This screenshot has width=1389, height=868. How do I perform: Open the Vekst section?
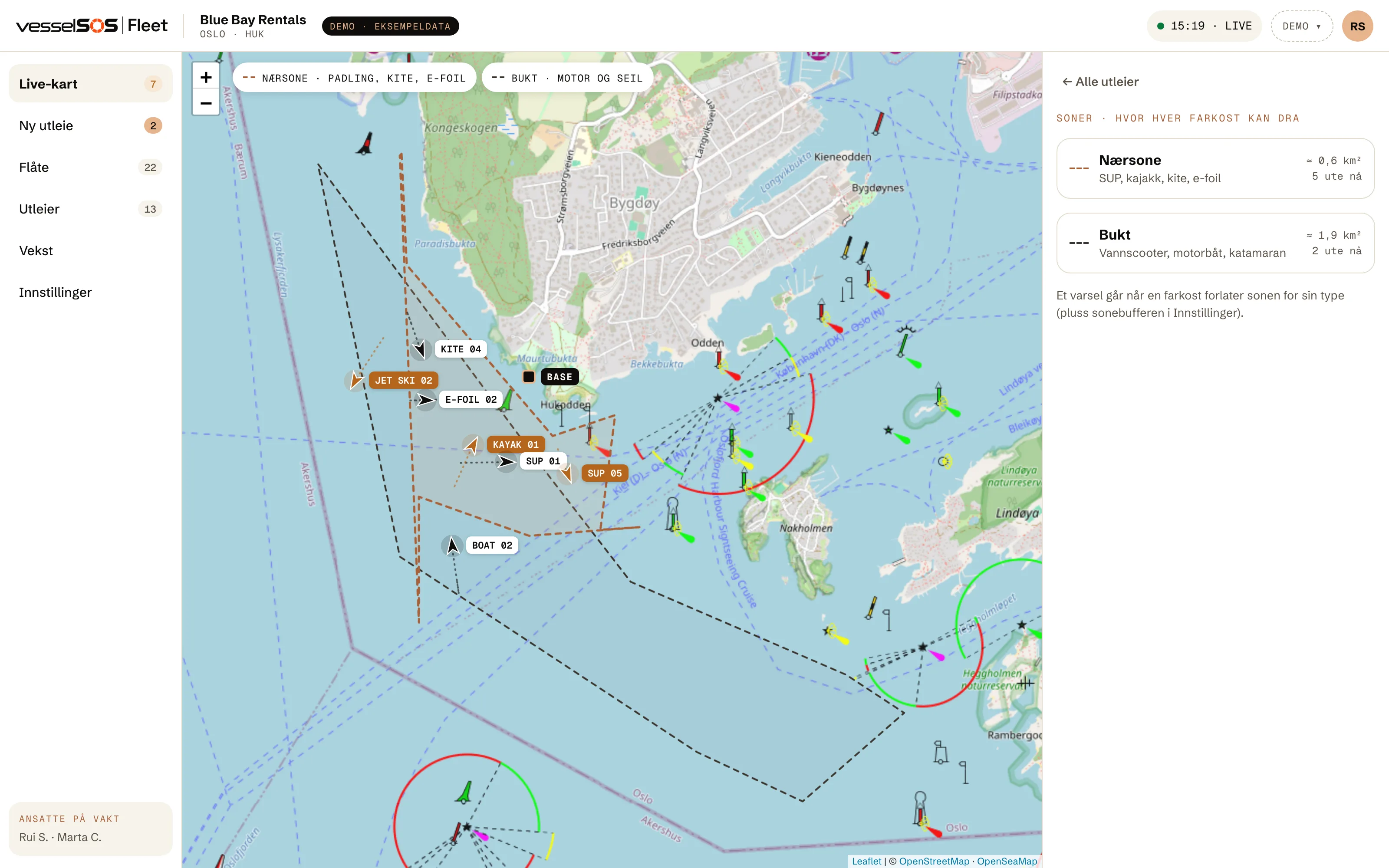click(x=91, y=251)
